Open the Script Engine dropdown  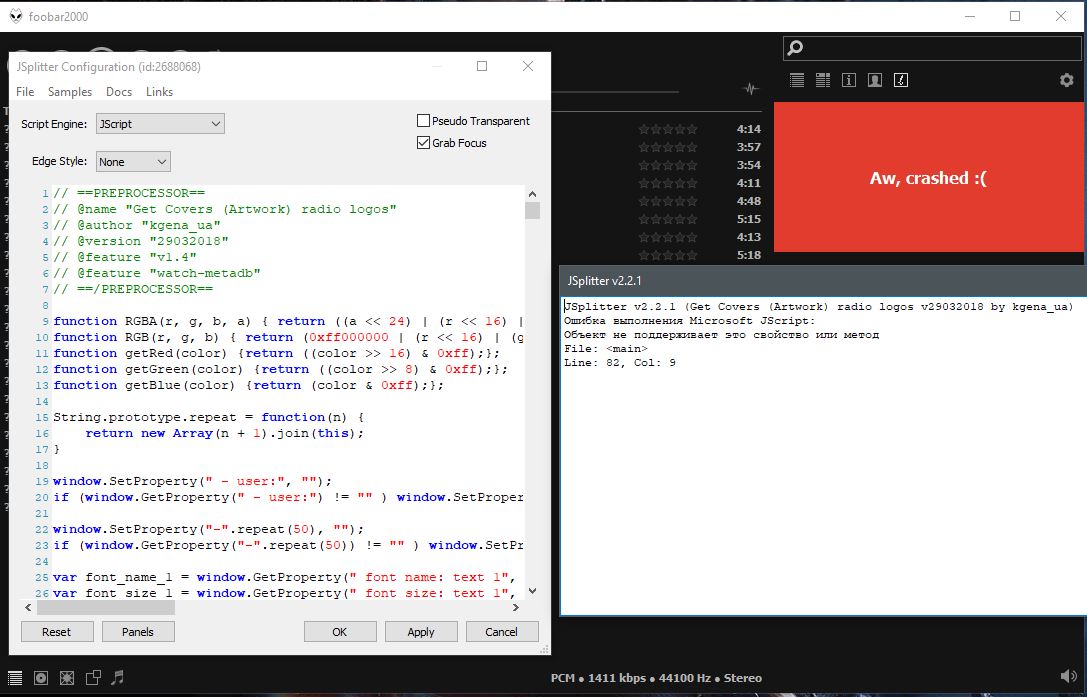point(160,124)
